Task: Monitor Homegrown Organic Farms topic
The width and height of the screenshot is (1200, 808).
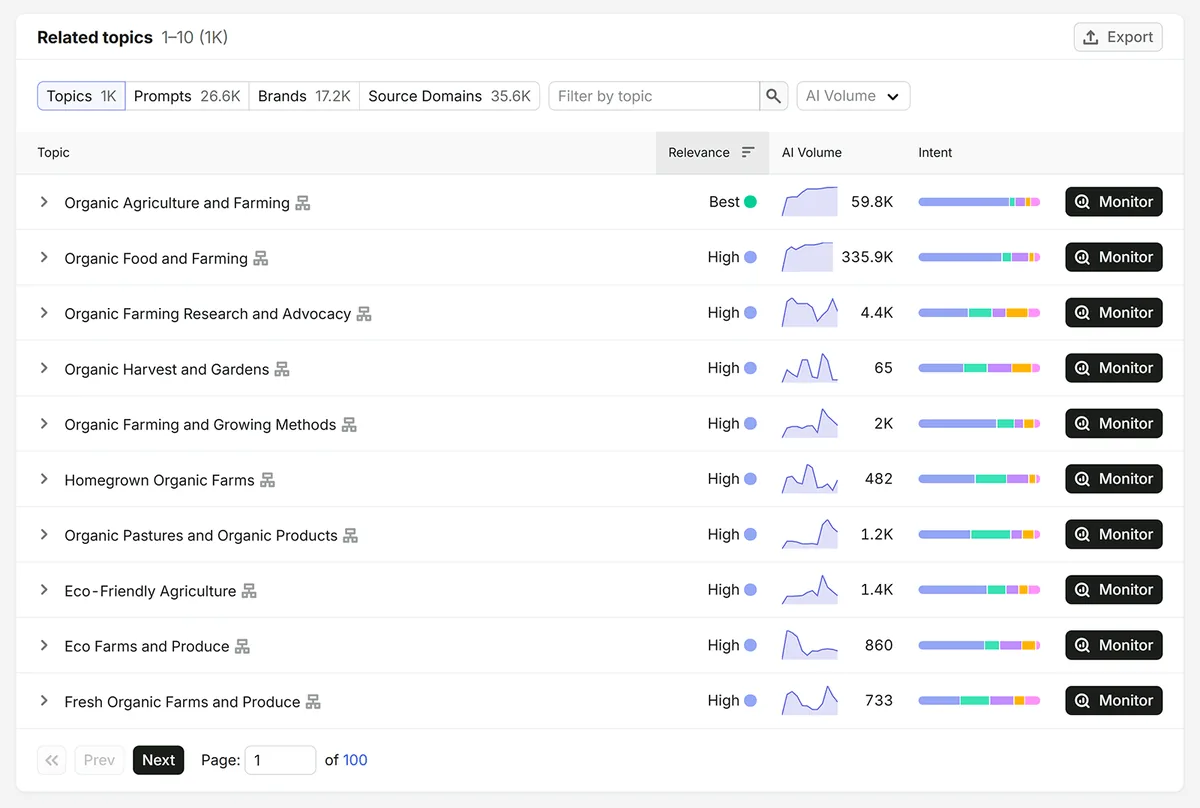Action: 1114,479
